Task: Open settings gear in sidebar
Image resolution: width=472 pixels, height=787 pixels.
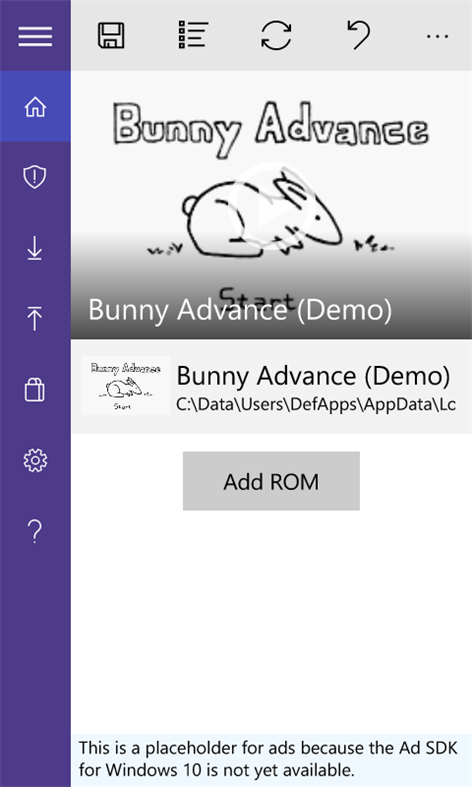Action: 35,460
